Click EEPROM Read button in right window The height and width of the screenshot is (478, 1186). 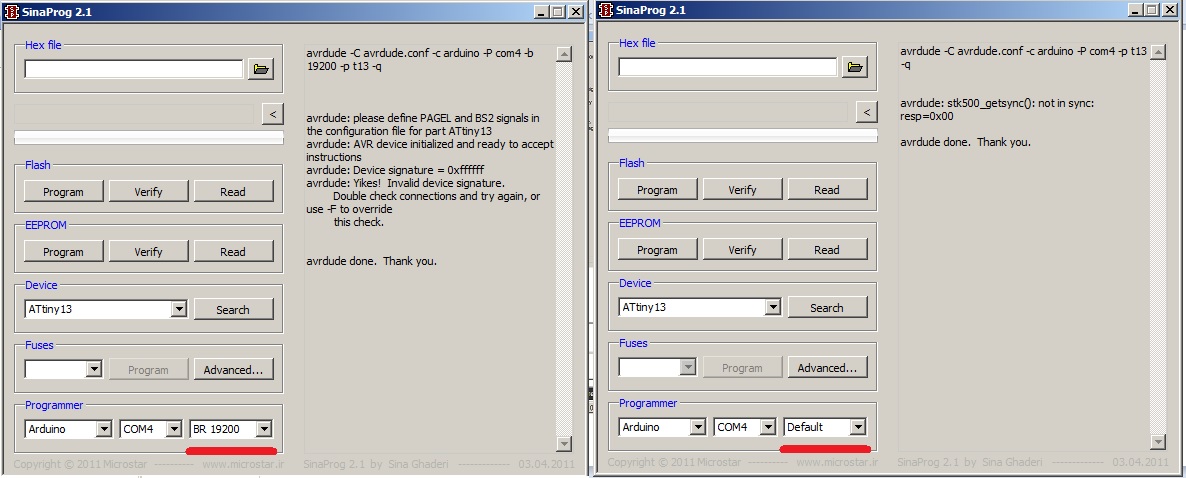coord(826,250)
